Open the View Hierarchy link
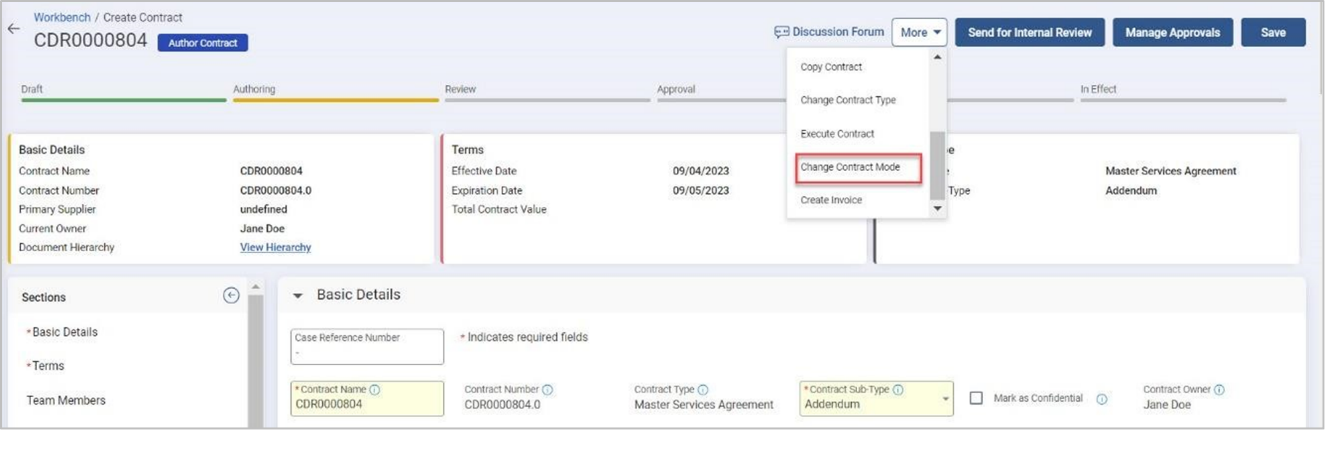This screenshot has height=450, width=1339. [x=275, y=247]
